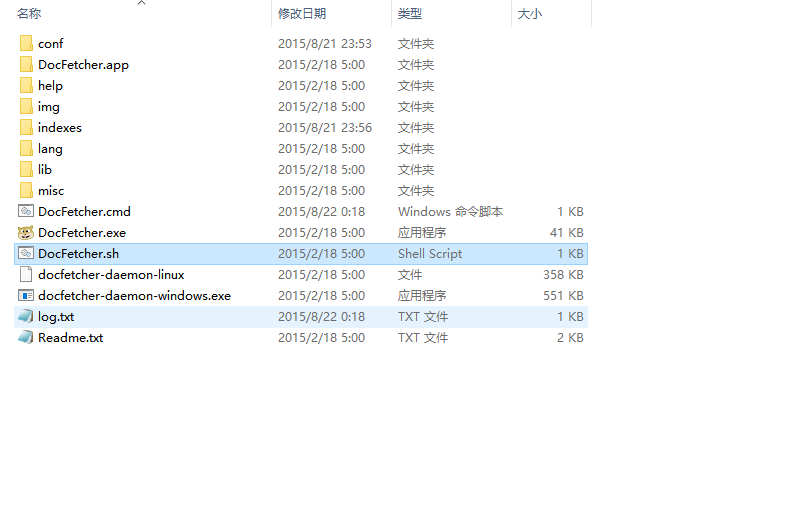Image resolution: width=799 pixels, height=527 pixels.
Task: Select the DocFetcher.cmd file name
Action: [x=84, y=212]
